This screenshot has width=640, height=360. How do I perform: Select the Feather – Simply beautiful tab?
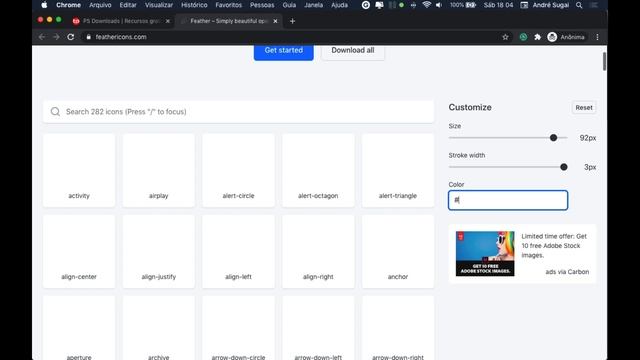(x=229, y=21)
